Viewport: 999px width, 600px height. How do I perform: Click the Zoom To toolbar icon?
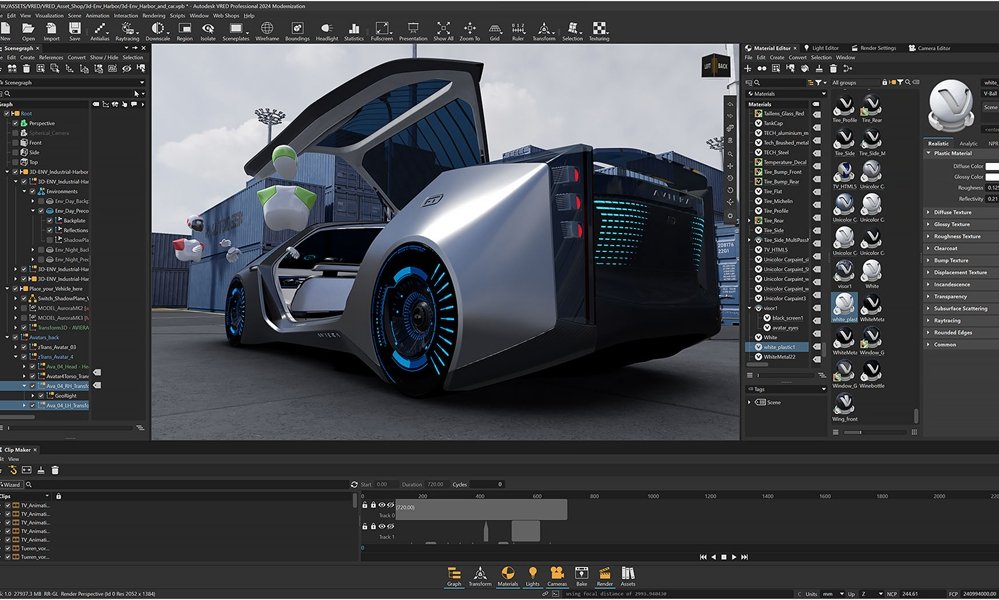(x=470, y=29)
